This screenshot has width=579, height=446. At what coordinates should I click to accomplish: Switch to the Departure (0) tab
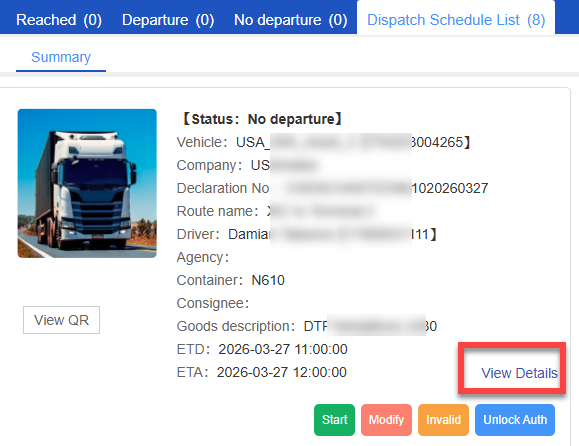click(168, 20)
